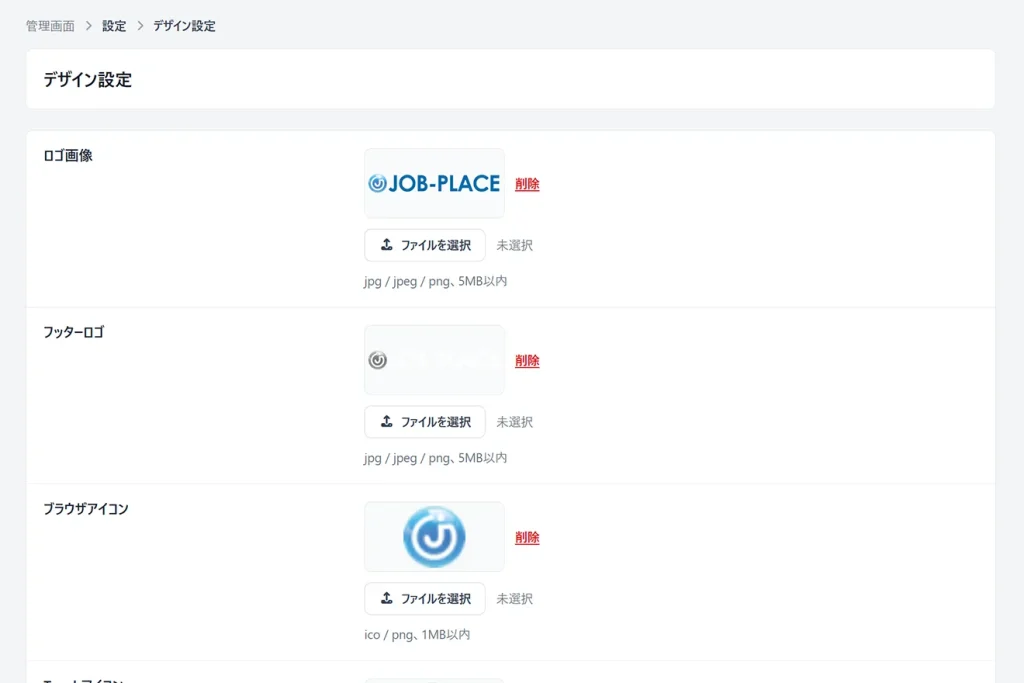1024x683 pixels.
Task: Delete the ブラウザアイコン via 削除 link
Action: pos(527,537)
